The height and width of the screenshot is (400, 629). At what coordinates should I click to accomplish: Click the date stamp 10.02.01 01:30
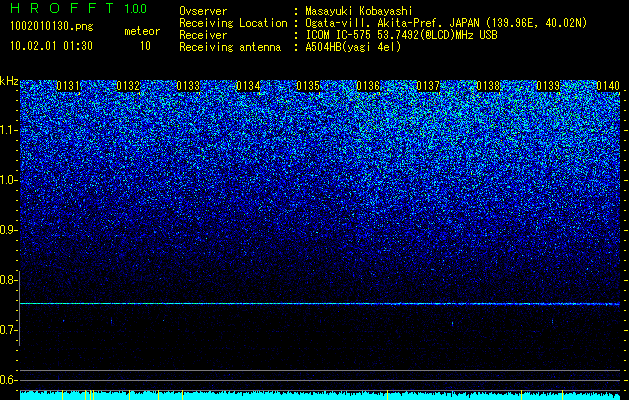[x=51, y=46]
